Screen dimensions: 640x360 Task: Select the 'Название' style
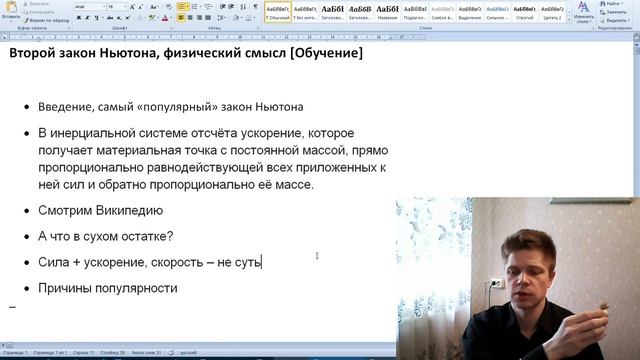pyautogui.click(x=387, y=12)
